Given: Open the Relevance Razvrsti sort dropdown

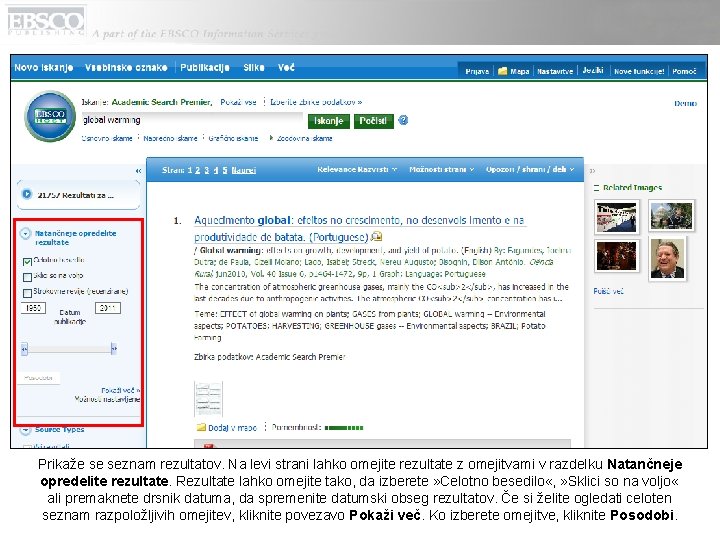Looking at the screenshot, I should pyautogui.click(x=357, y=169).
